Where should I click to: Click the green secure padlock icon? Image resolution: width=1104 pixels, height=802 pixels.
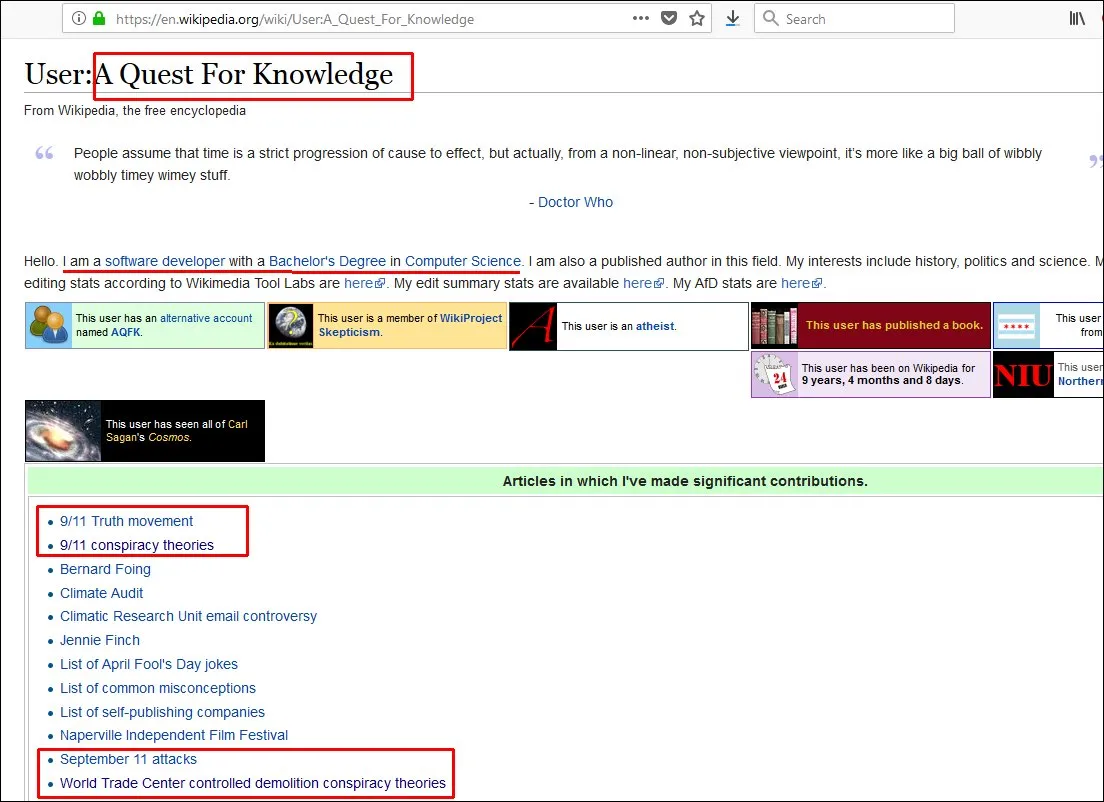[99, 18]
